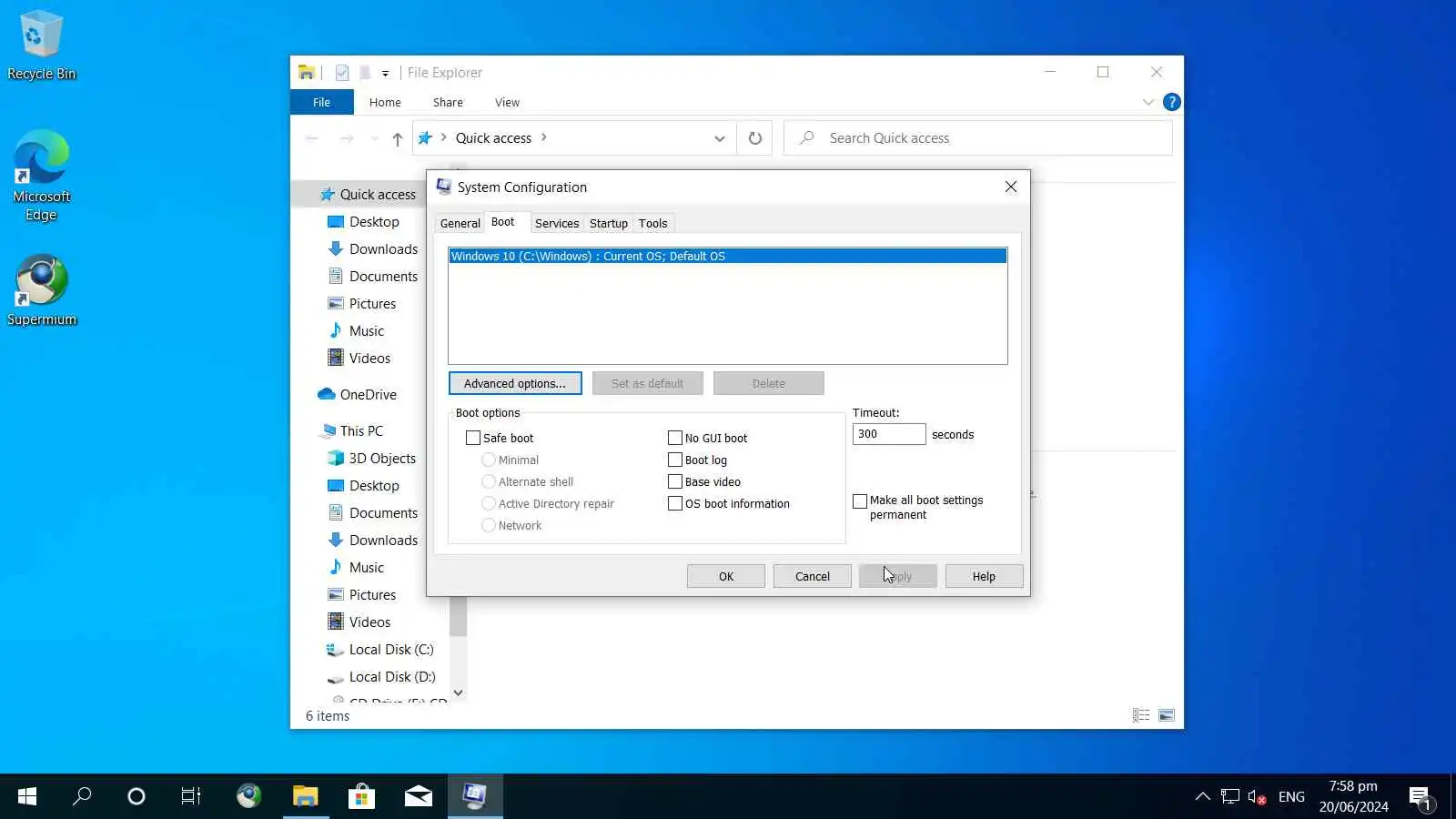This screenshot has width=1456, height=819.
Task: Click the Help button in System Configuration
Action: (984, 576)
